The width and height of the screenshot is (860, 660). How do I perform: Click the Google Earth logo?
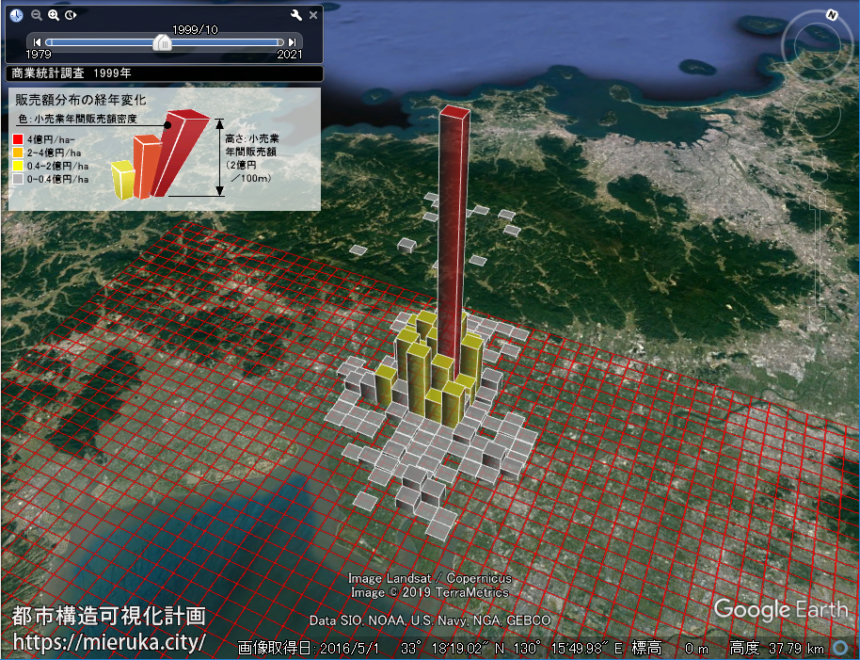[780, 609]
